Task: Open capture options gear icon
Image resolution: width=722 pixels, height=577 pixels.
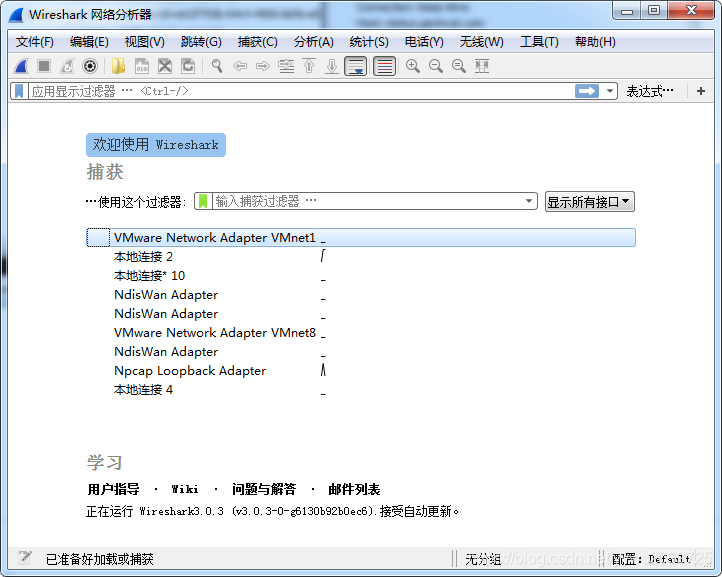Action: 90,66
